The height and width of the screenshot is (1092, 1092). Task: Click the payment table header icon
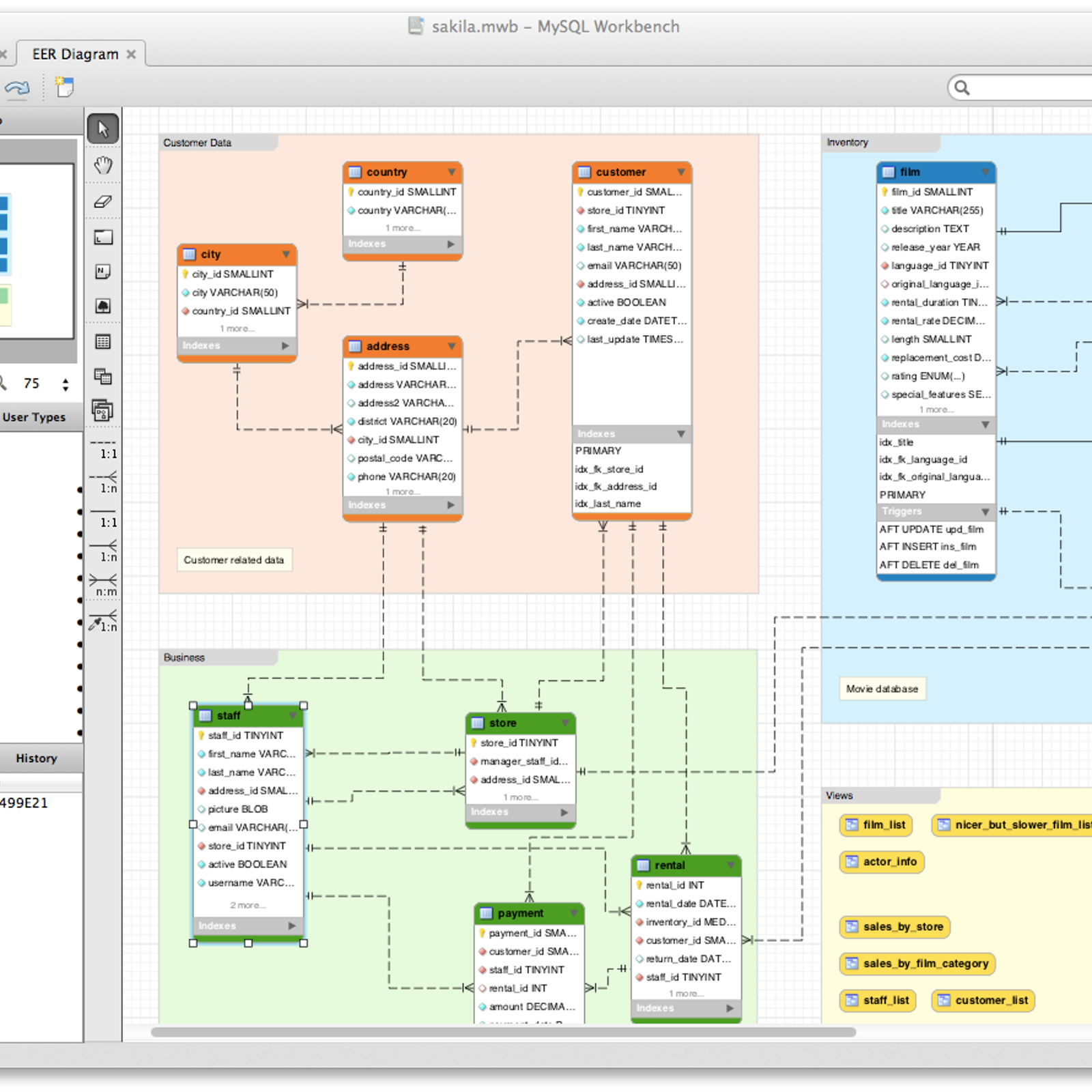(486, 913)
